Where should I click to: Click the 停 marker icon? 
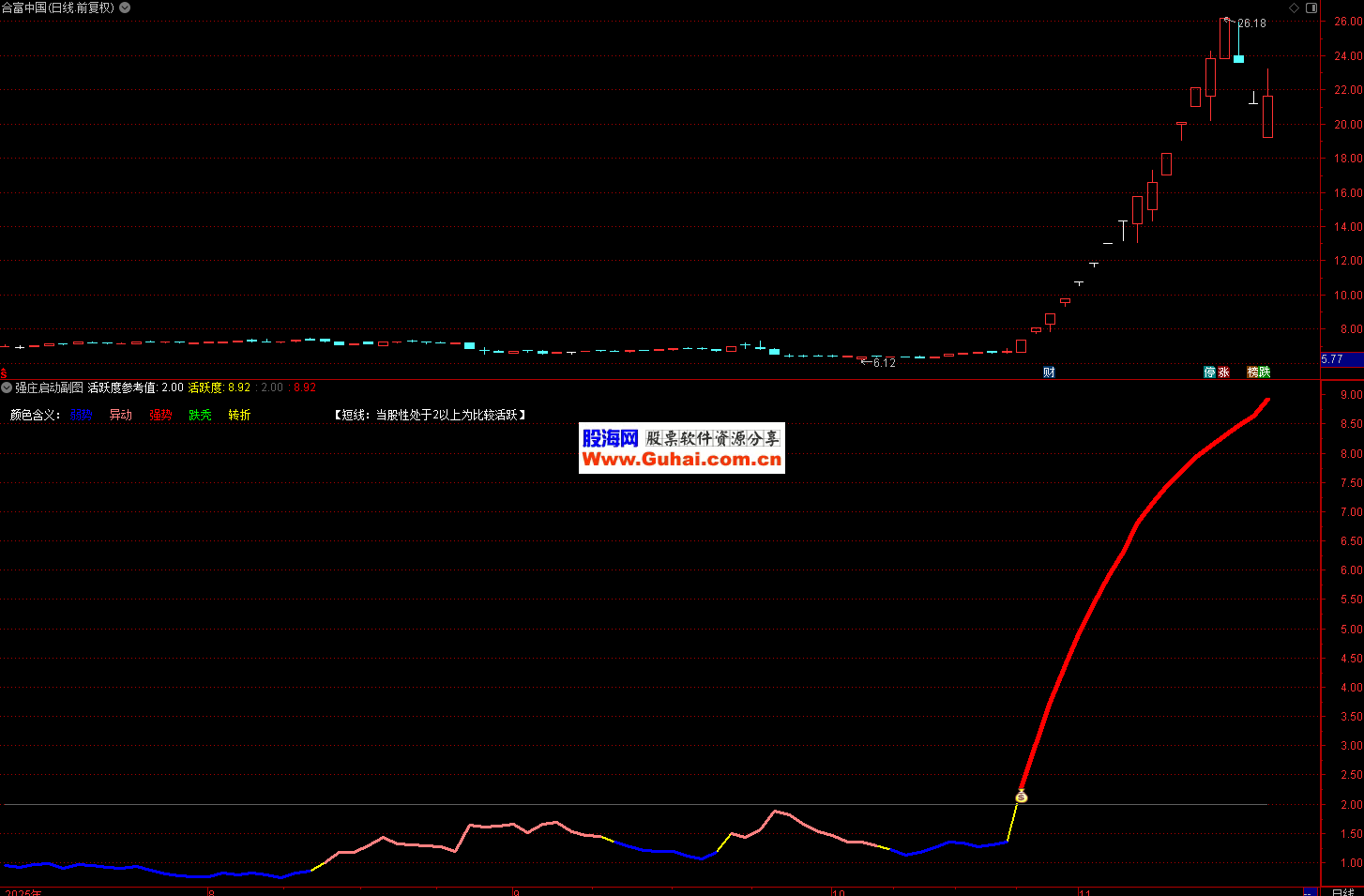(1209, 372)
